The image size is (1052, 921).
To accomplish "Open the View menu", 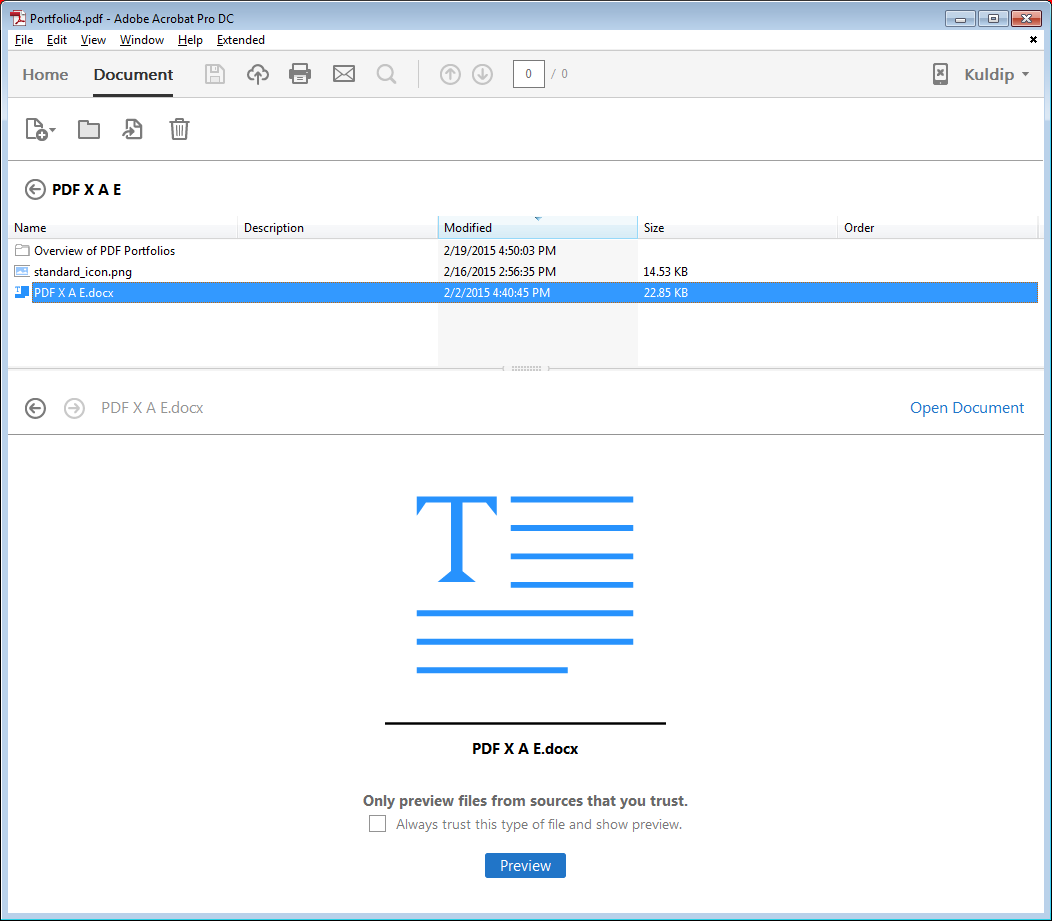I will [93, 40].
